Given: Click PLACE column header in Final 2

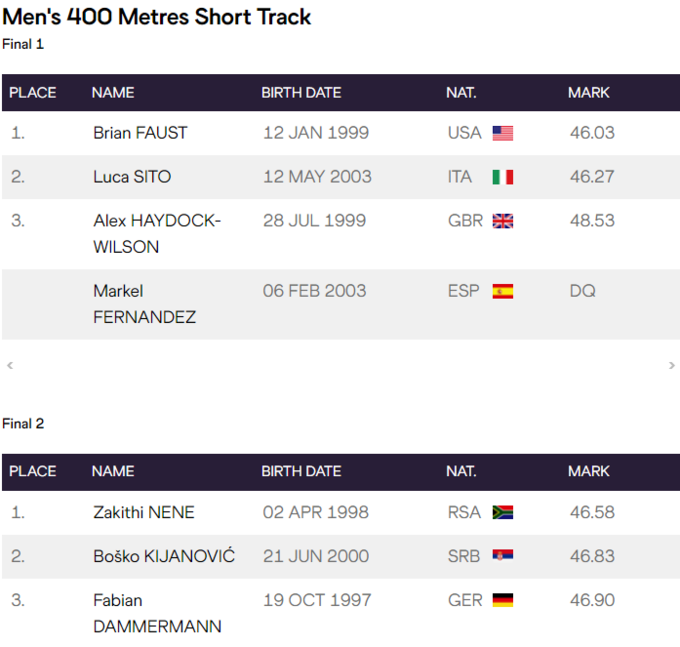Looking at the screenshot, I should click(x=33, y=471).
